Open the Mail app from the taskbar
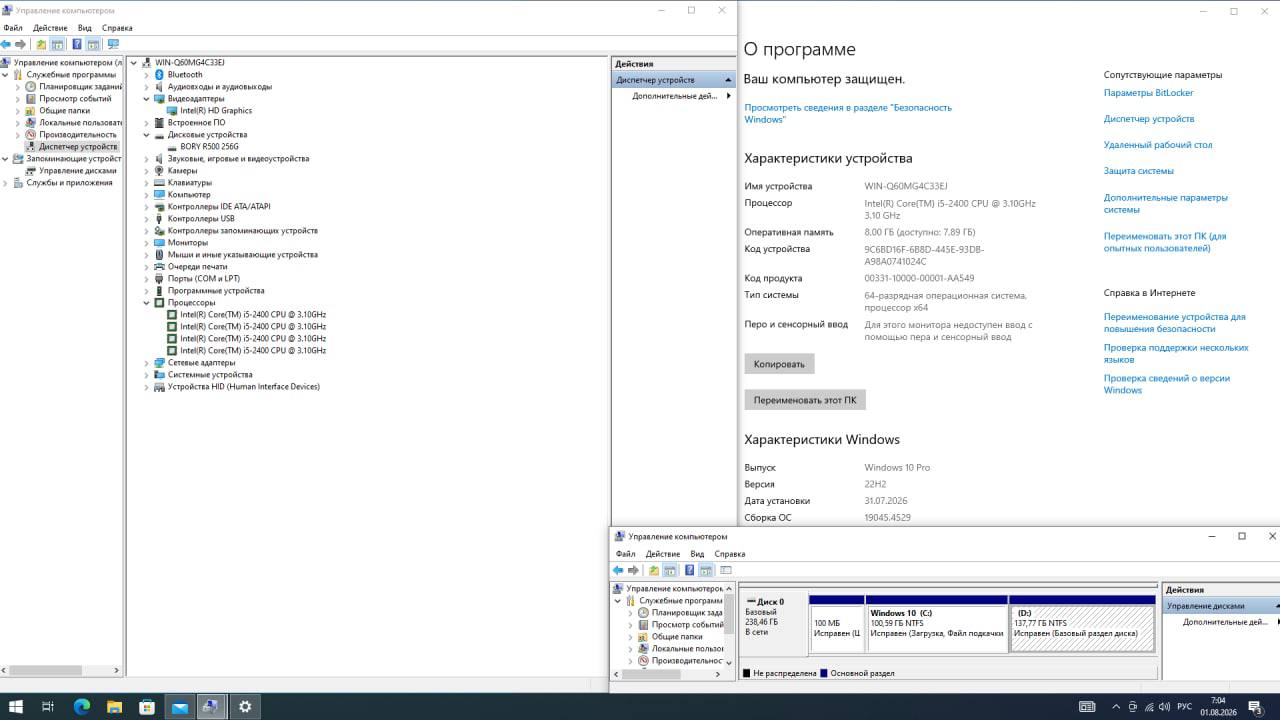 (180, 707)
